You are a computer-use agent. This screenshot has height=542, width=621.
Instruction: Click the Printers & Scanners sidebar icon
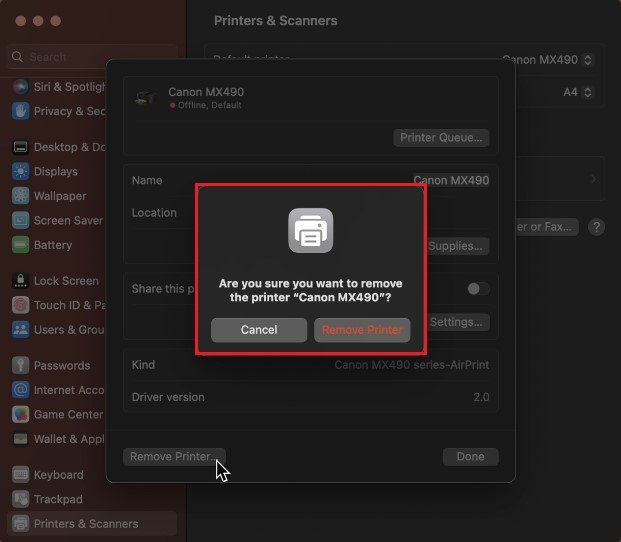coord(21,524)
